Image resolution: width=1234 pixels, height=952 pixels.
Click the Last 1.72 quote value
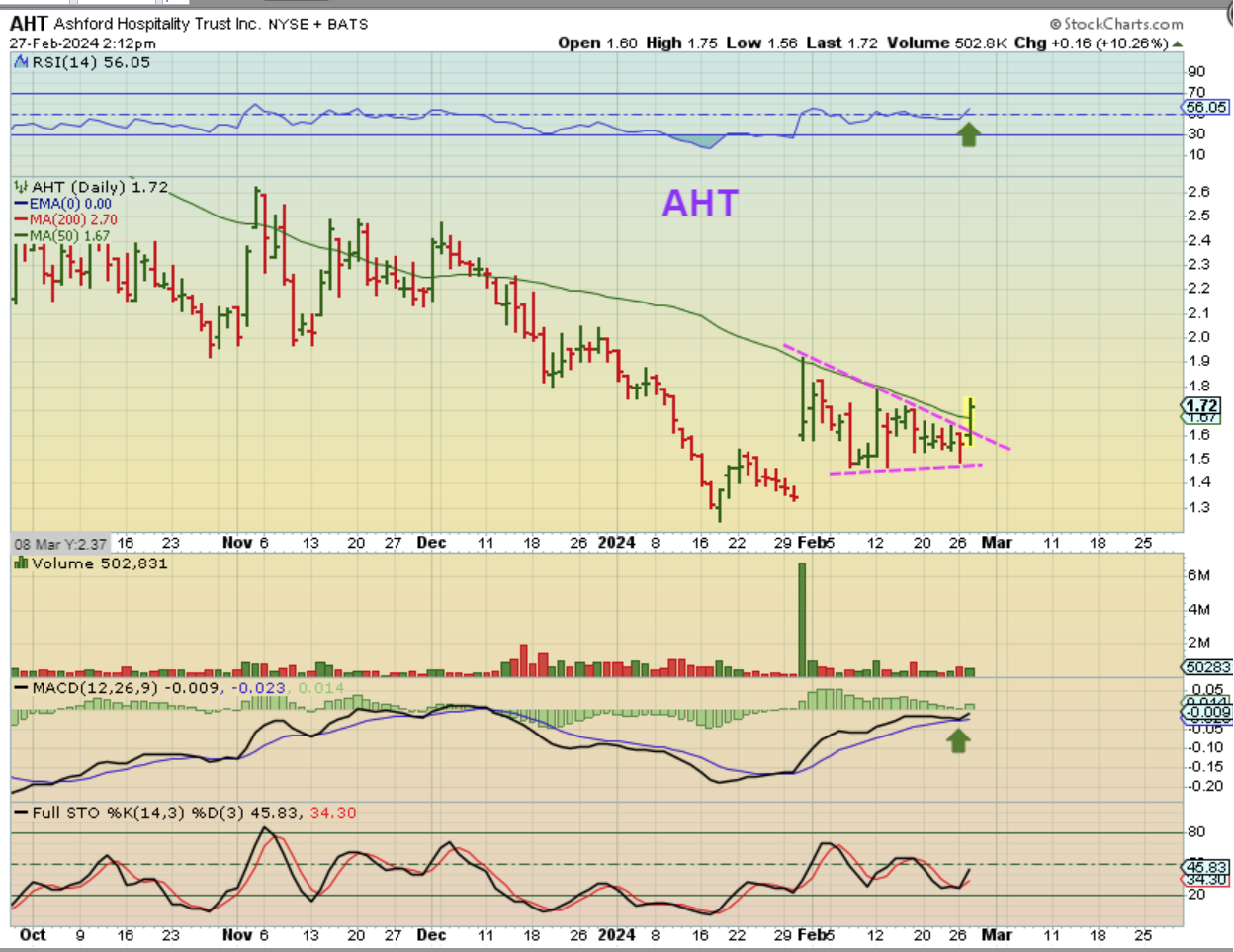841,43
